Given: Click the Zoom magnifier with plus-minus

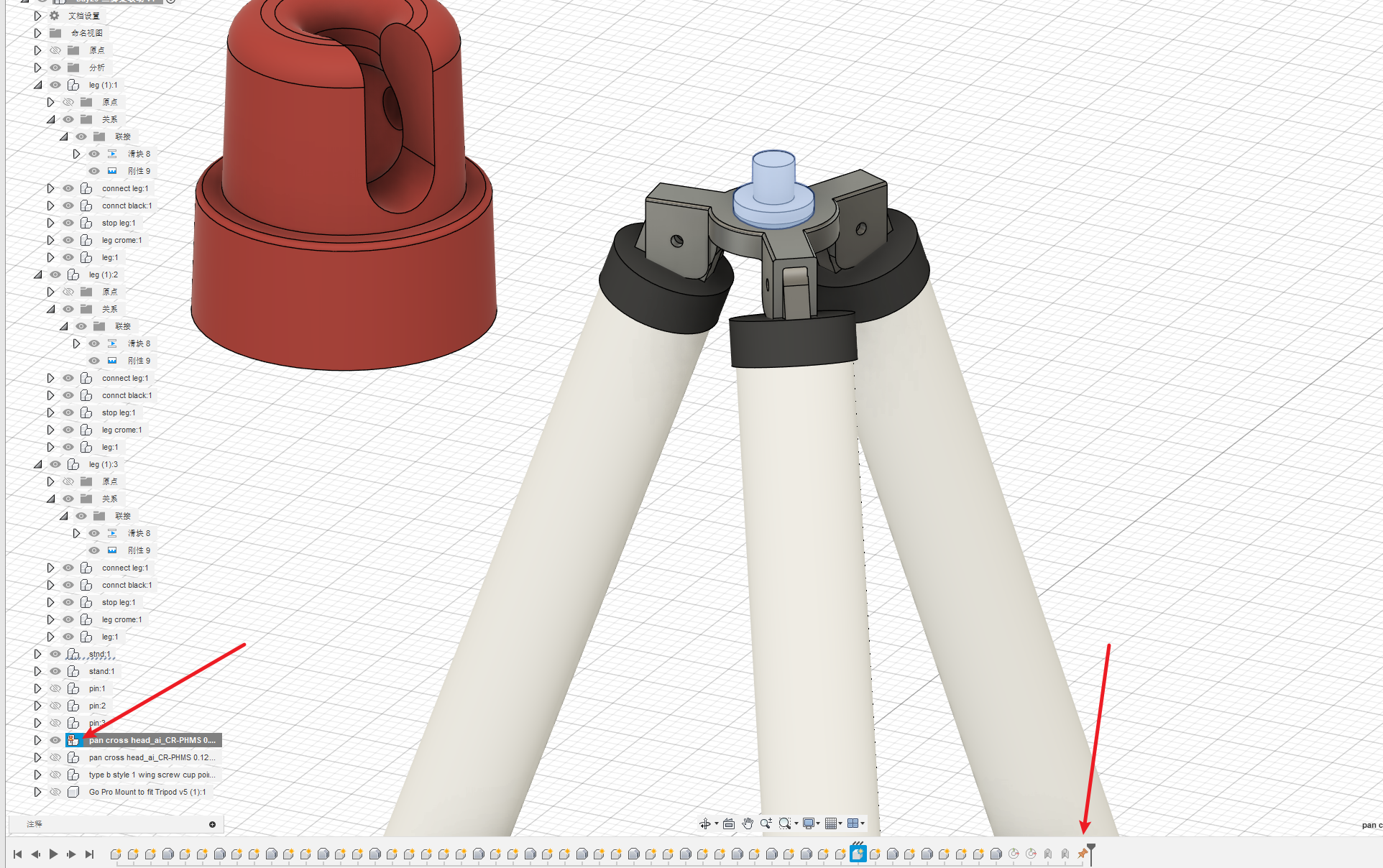Looking at the screenshot, I should pyautogui.click(x=766, y=823).
